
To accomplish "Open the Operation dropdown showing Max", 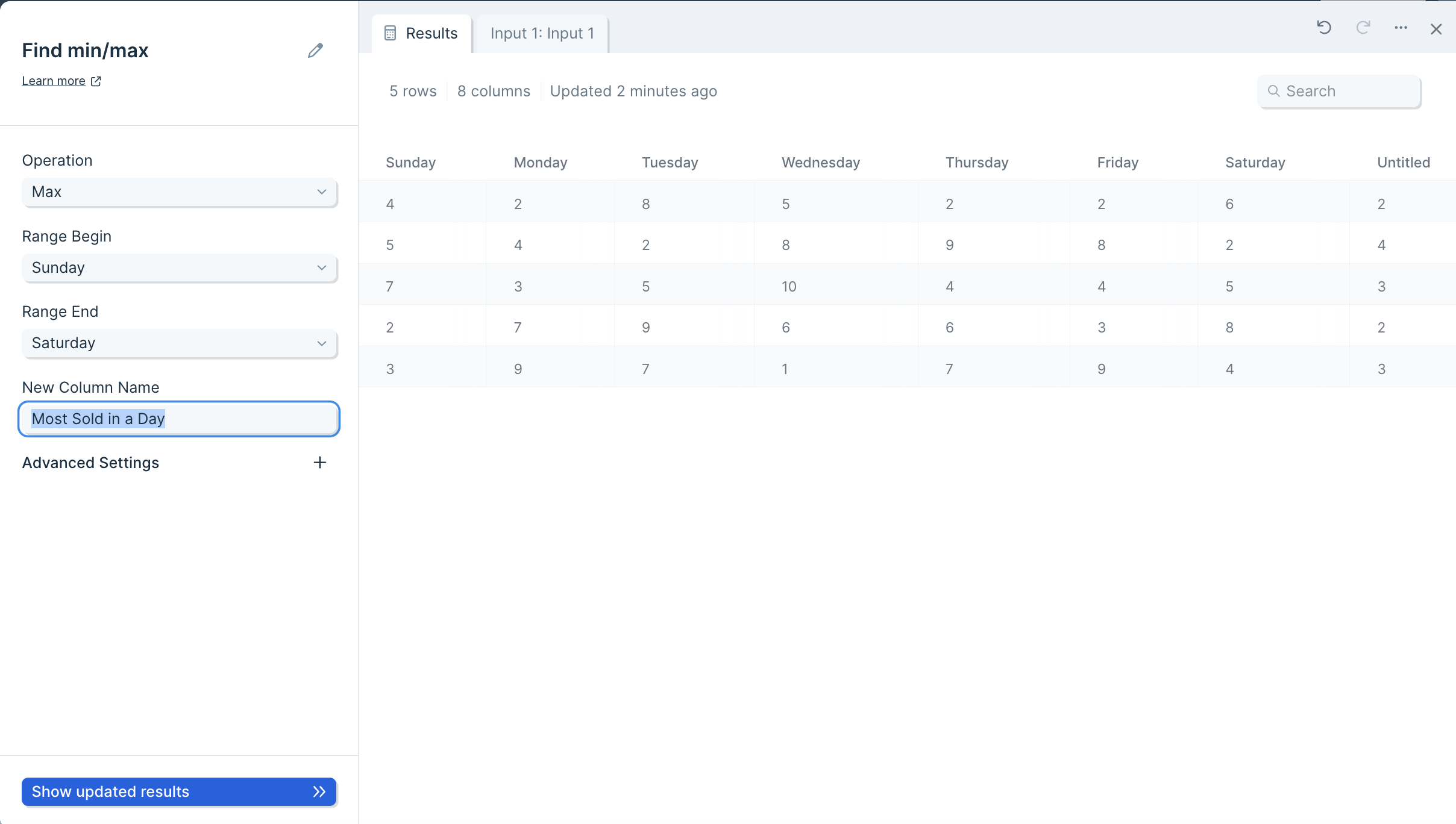I will pyautogui.click(x=180, y=192).
